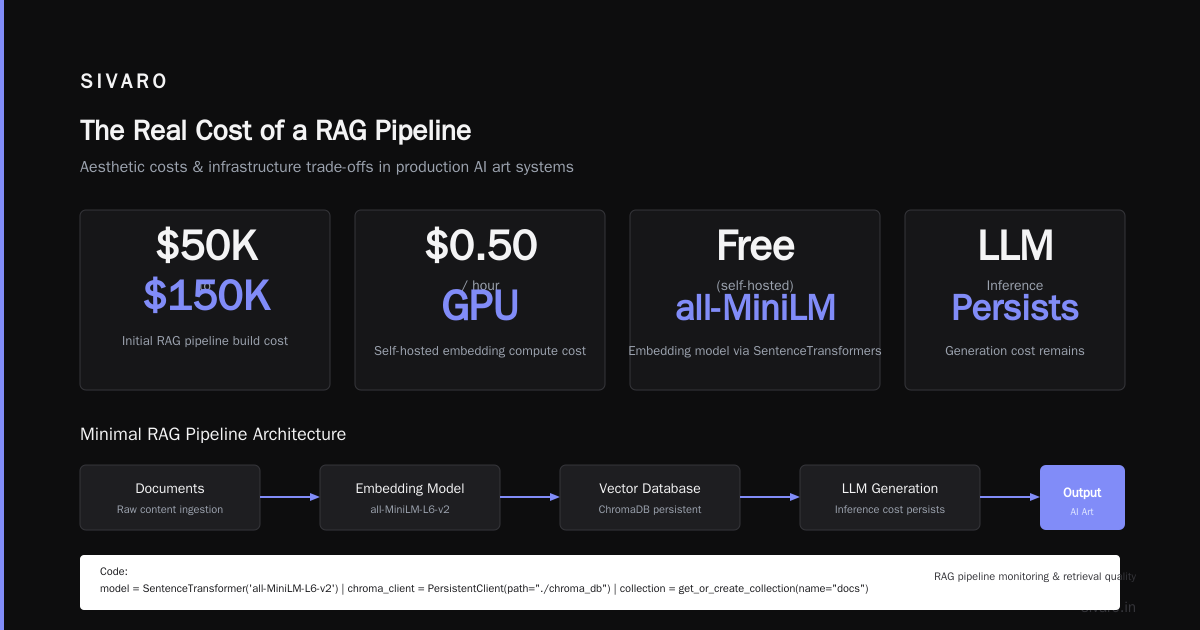
Task: Click the 'The Real Cost of a RAG Pipeline' title
Action: [x=275, y=131]
